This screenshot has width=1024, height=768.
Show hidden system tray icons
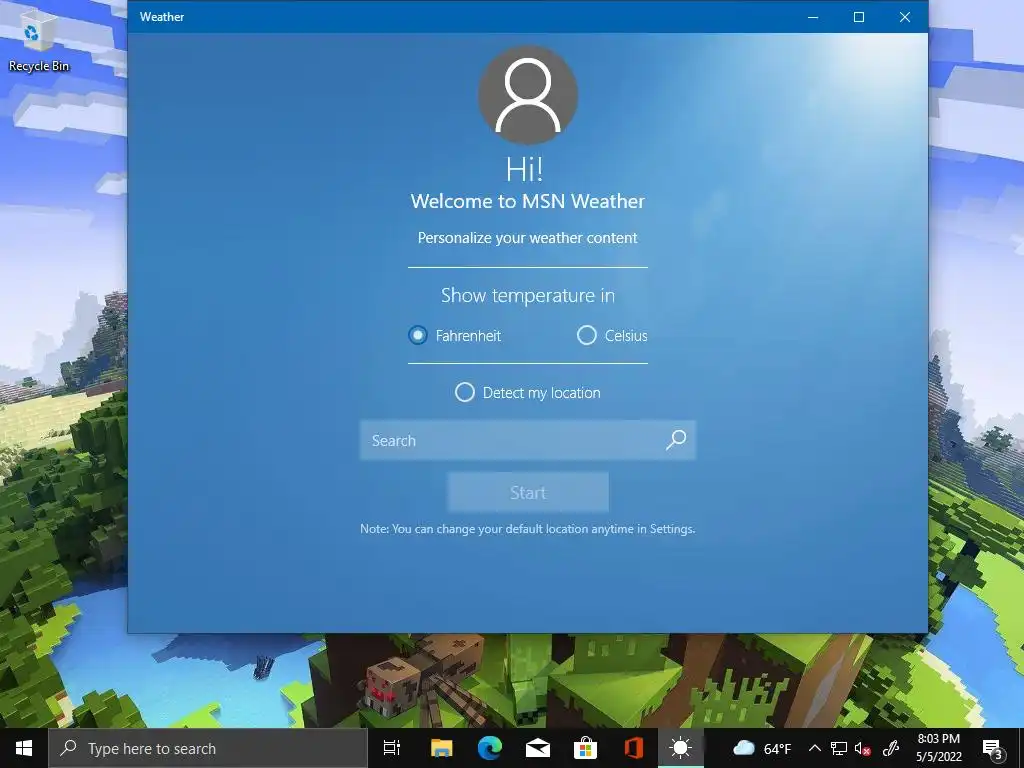[x=814, y=748]
